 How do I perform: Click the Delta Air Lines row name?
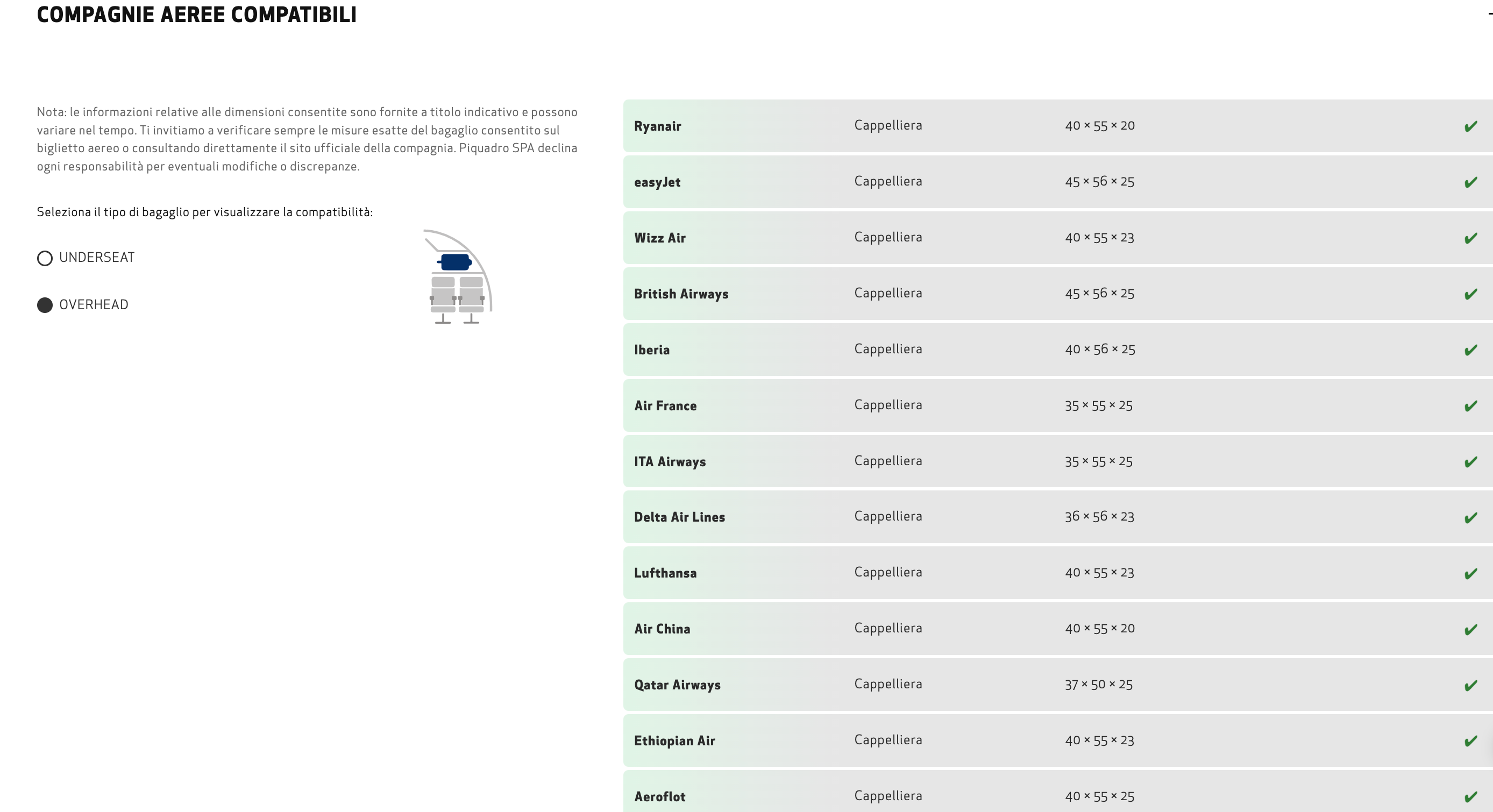pos(679,517)
